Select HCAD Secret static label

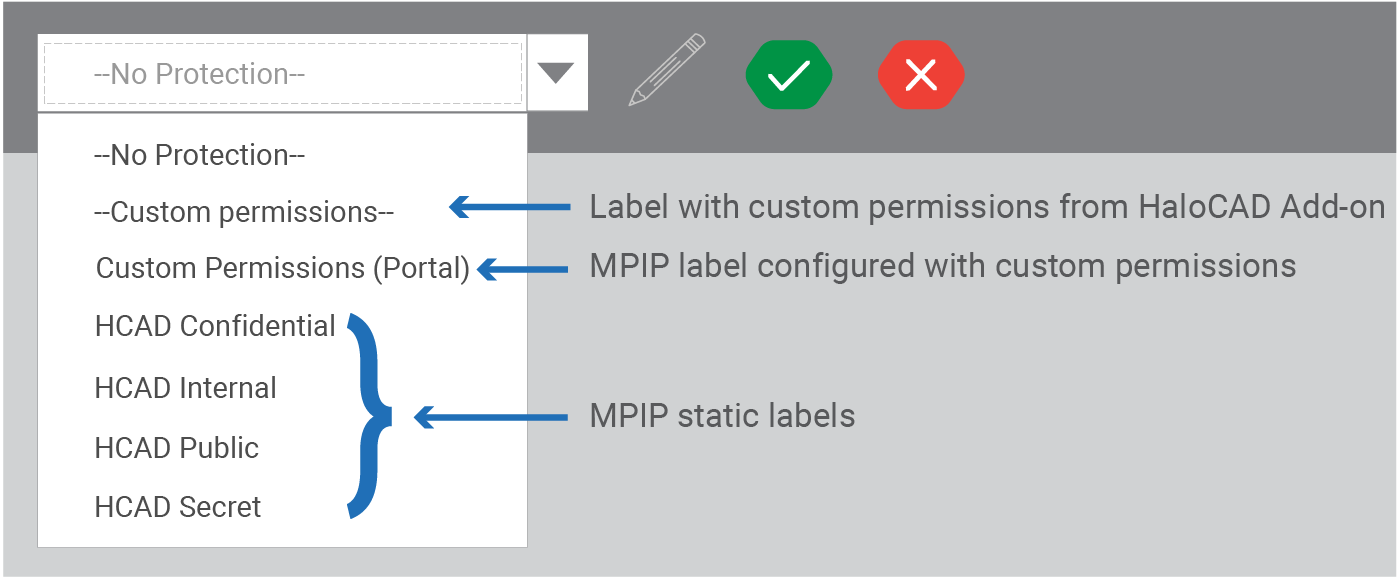(x=178, y=507)
